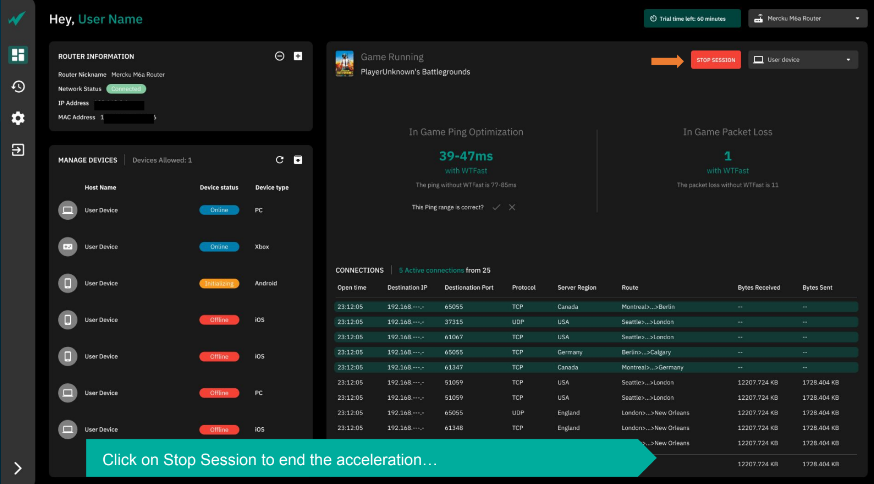Open the dashboard view in the sidebar
The width and height of the screenshot is (874, 484).
coord(18,55)
